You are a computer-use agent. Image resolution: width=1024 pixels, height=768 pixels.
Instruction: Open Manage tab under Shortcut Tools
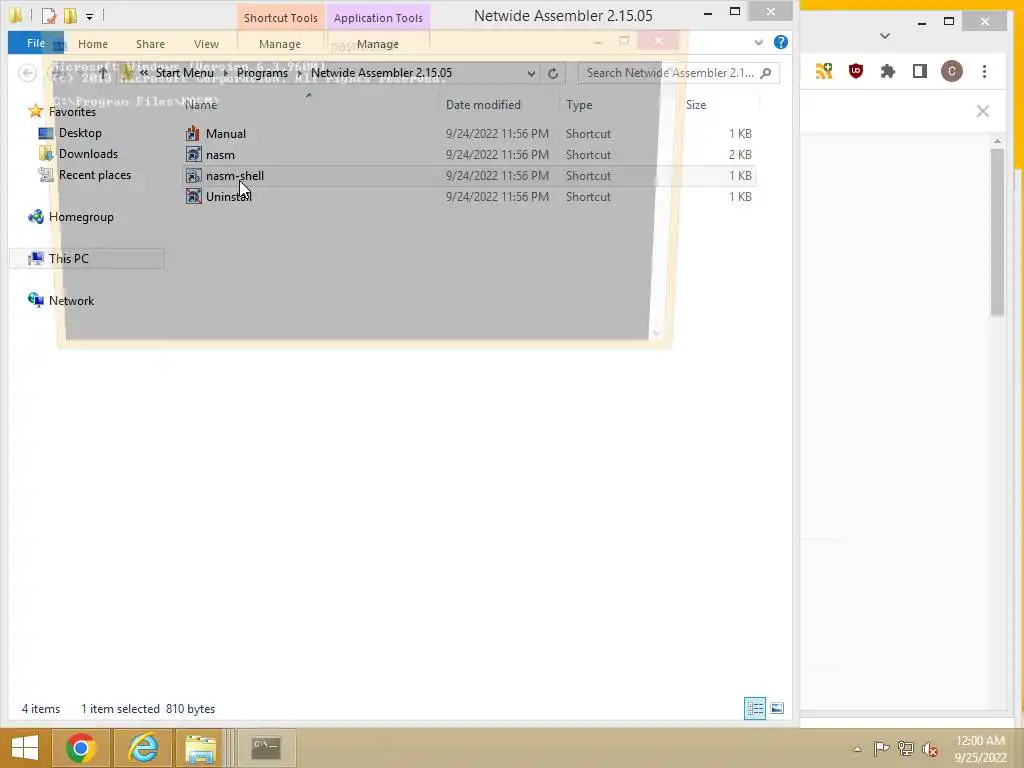(280, 44)
